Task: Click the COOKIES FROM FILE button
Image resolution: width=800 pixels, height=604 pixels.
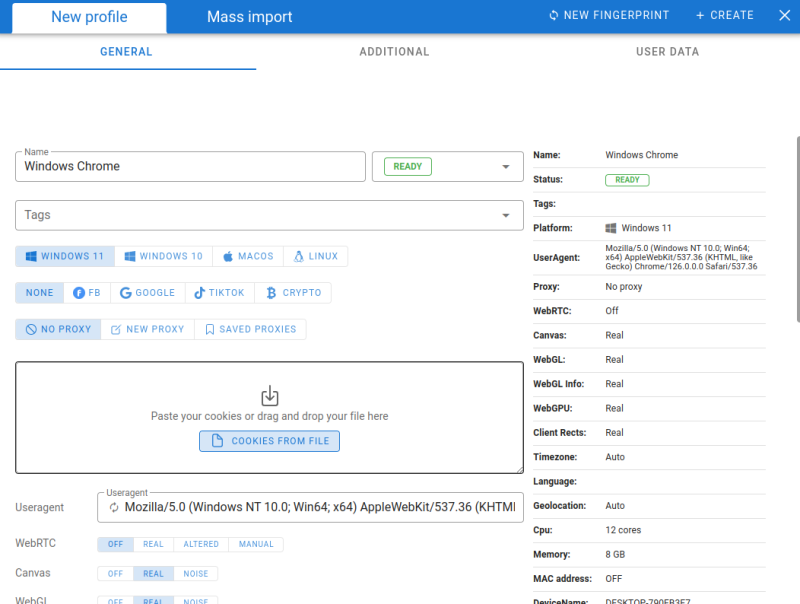Action: point(269,440)
